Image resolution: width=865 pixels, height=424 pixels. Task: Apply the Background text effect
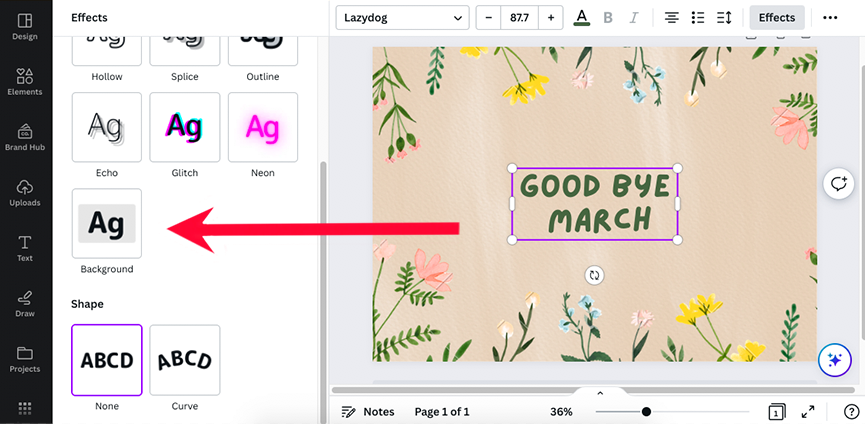tap(106, 223)
